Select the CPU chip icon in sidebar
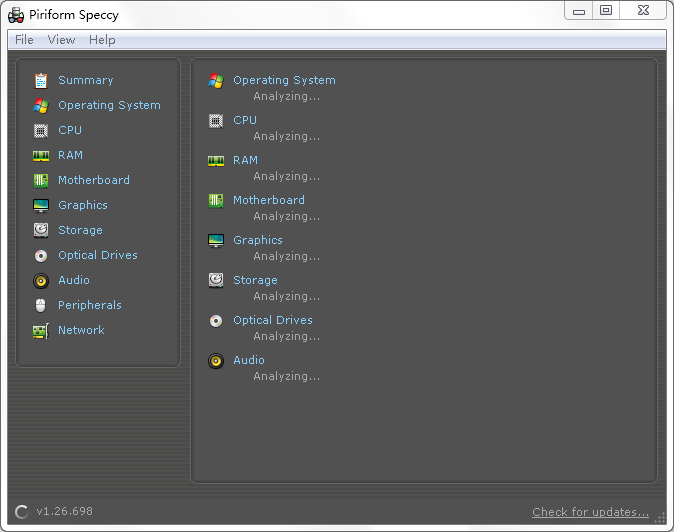The height and width of the screenshot is (532, 674). [x=41, y=131]
